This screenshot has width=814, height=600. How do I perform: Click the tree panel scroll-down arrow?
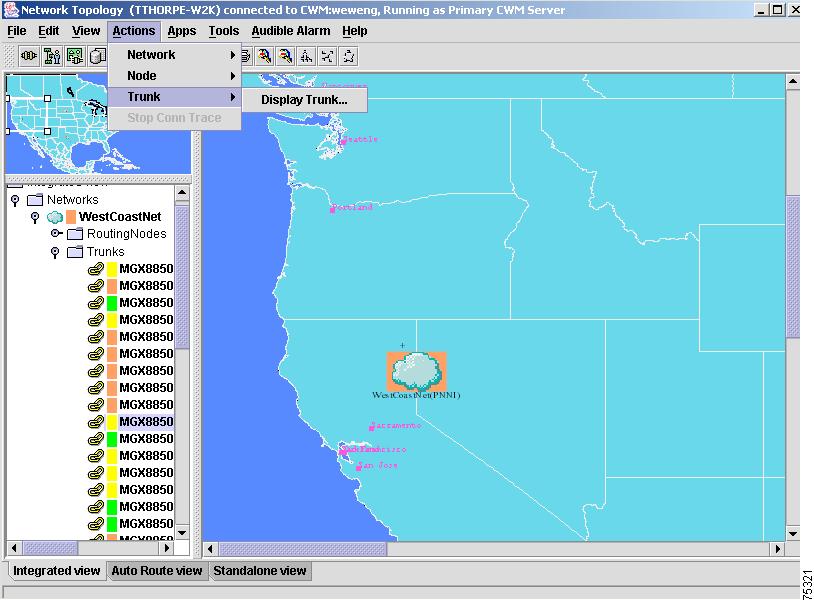click(182, 533)
